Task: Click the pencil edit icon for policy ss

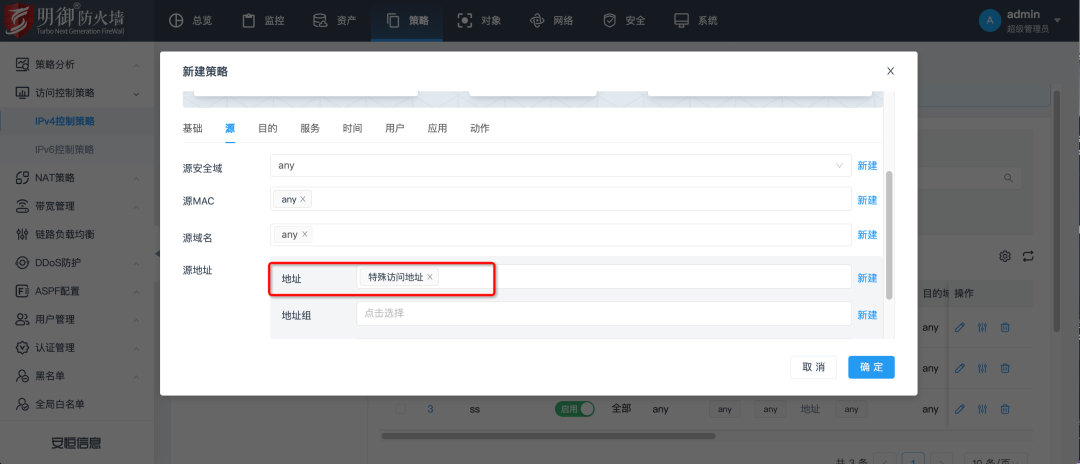Action: [x=960, y=409]
